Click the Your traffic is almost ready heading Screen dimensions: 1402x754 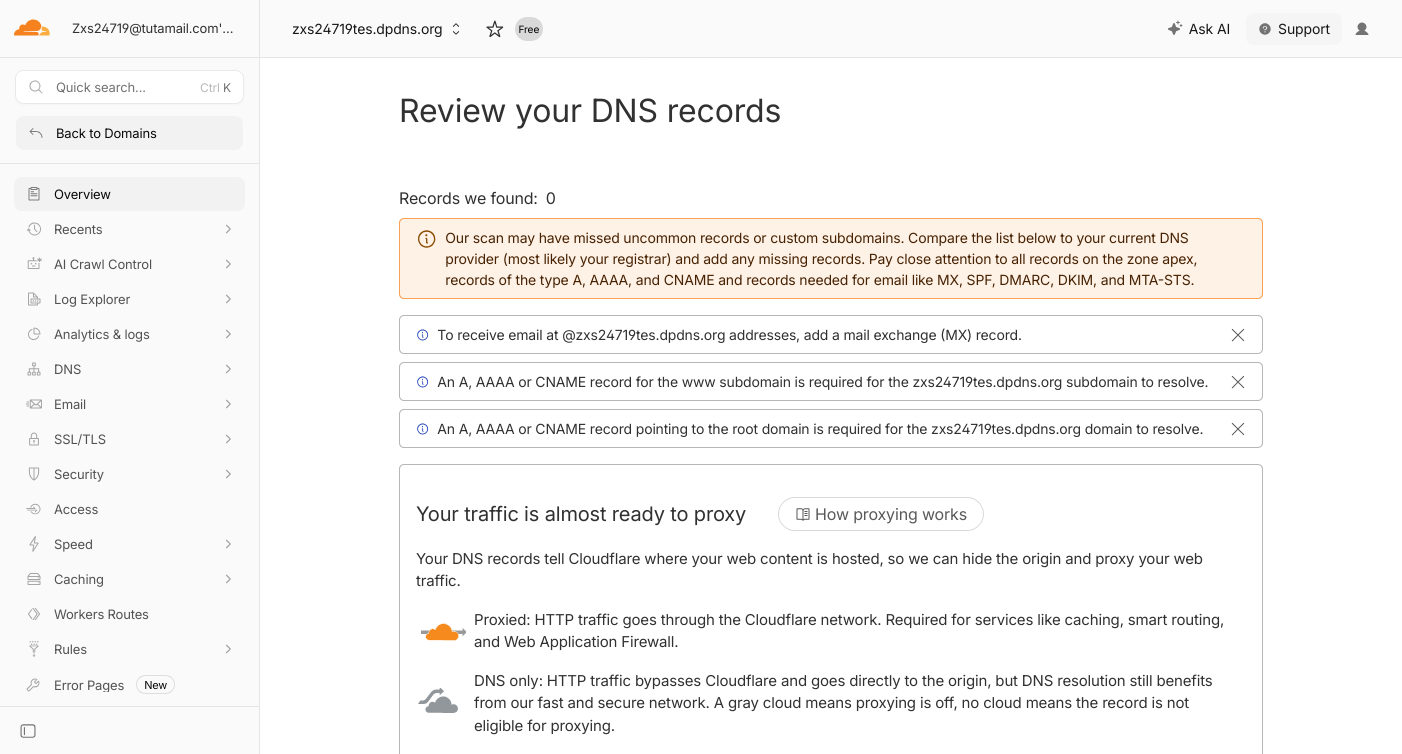tap(581, 514)
